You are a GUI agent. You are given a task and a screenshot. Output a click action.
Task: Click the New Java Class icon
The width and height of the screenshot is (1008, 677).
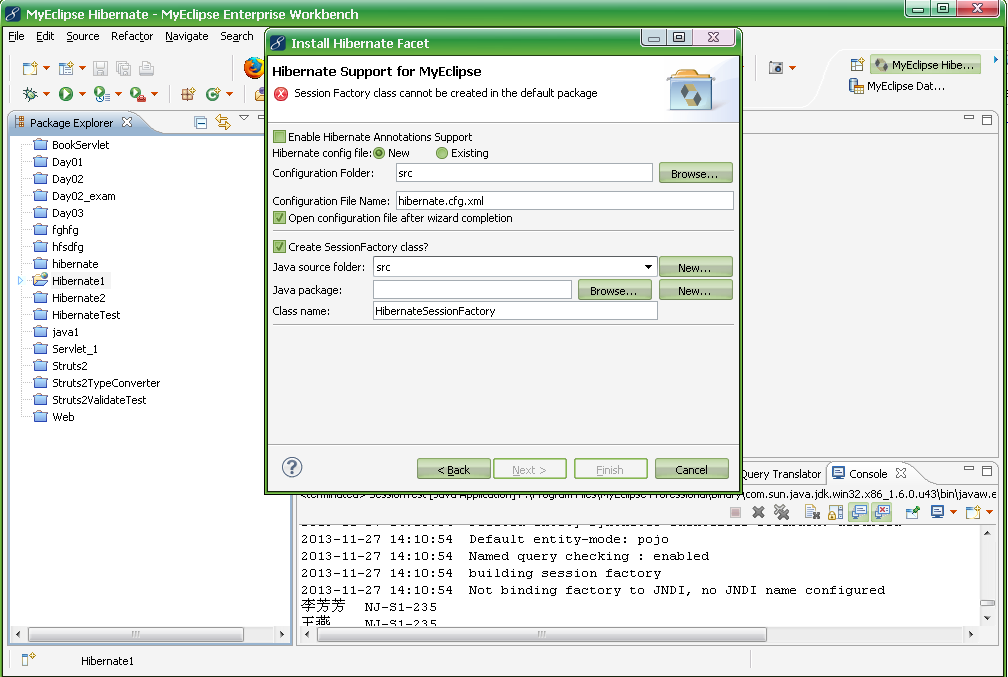pos(213,94)
